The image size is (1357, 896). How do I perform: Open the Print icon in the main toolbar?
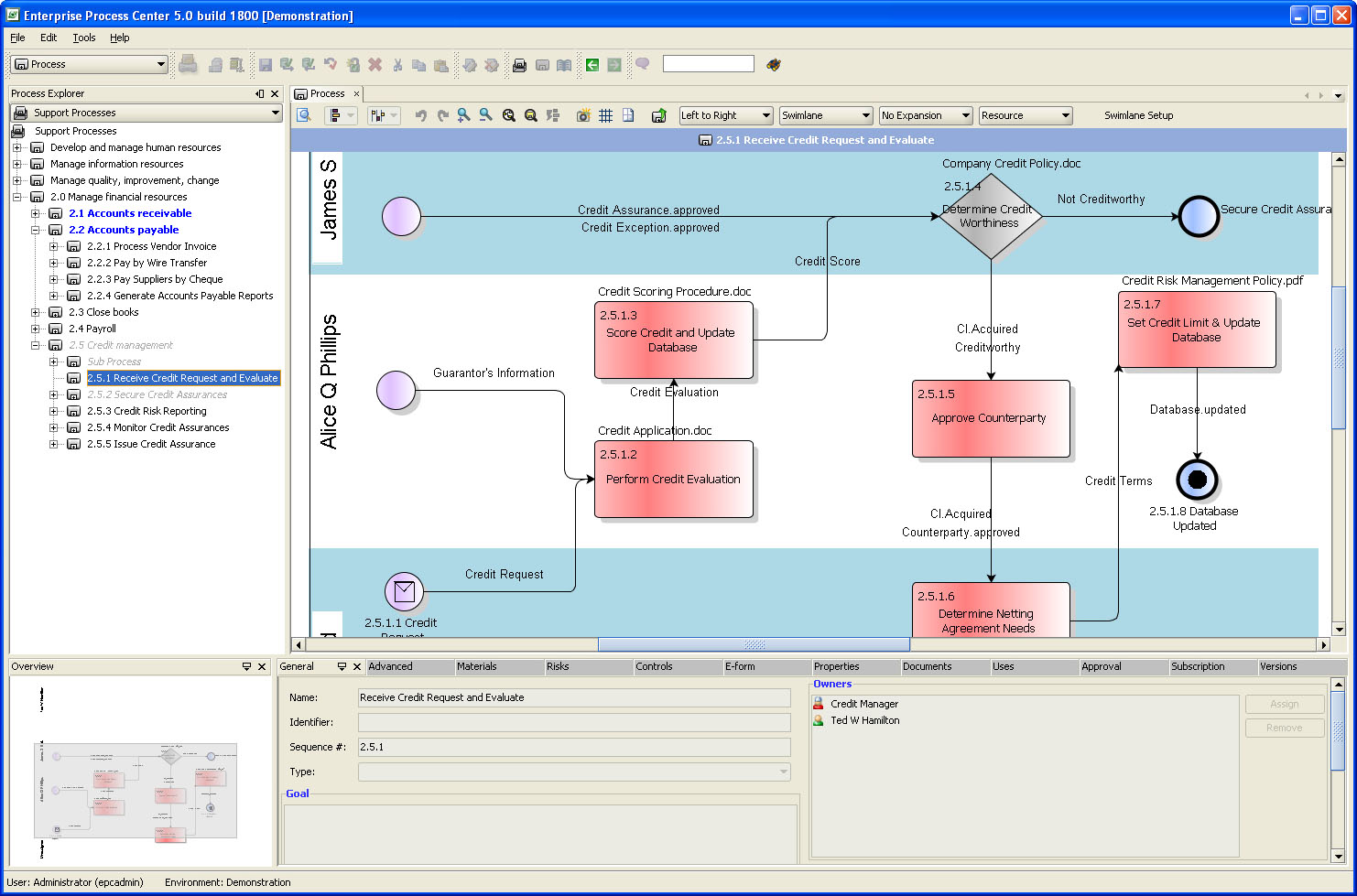point(187,63)
